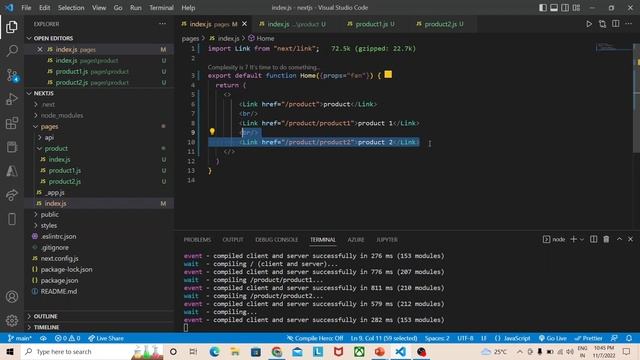The width and height of the screenshot is (640, 360).
Task: Switch to the product1.js editor tab
Action: (x=371, y=24)
